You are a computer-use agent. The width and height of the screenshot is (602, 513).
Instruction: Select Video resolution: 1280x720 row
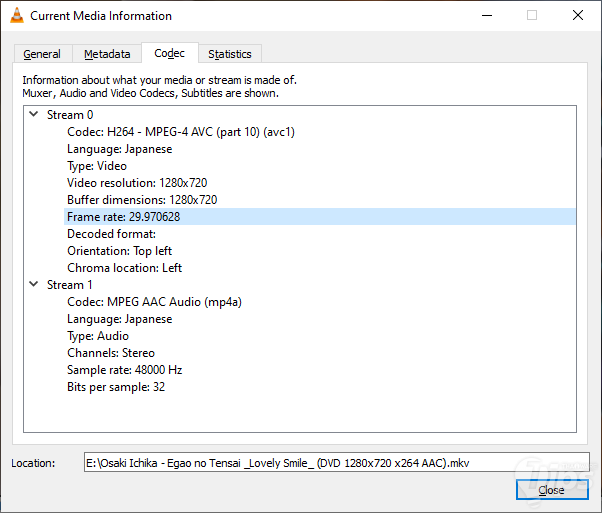tap(320, 183)
